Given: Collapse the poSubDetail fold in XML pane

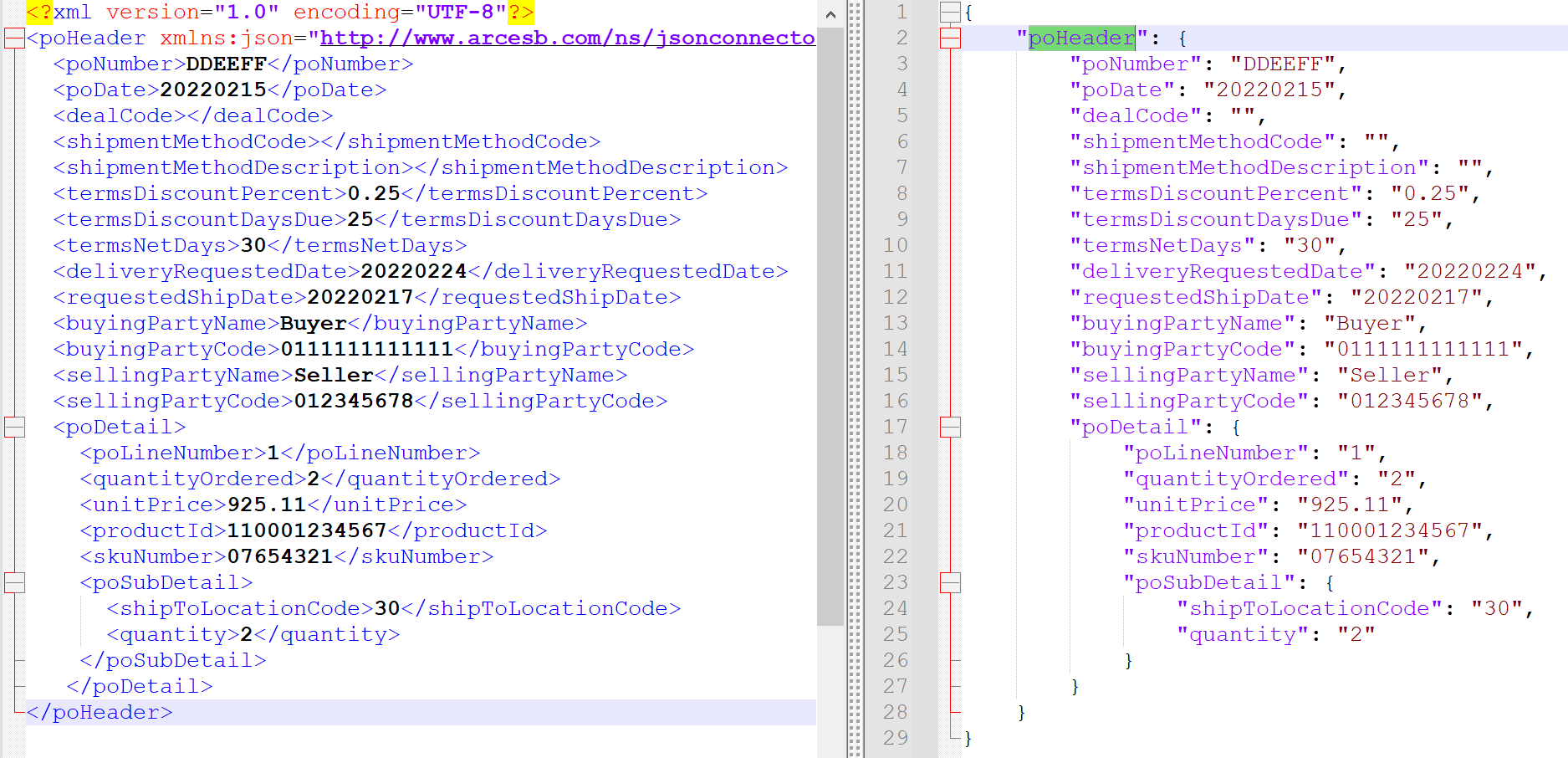Looking at the screenshot, I should tap(14, 583).
